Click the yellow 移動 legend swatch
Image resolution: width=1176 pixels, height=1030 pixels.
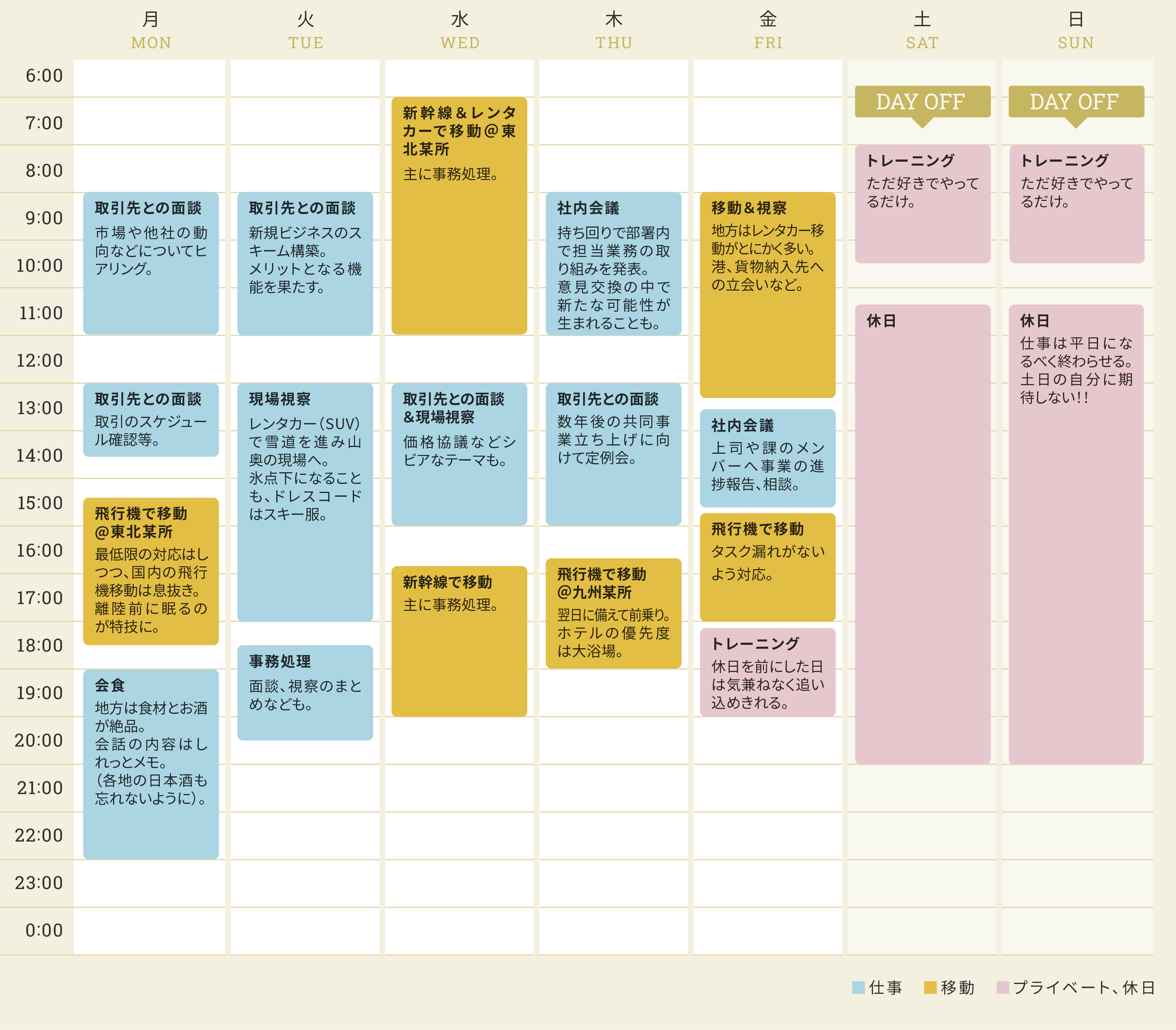(930, 987)
